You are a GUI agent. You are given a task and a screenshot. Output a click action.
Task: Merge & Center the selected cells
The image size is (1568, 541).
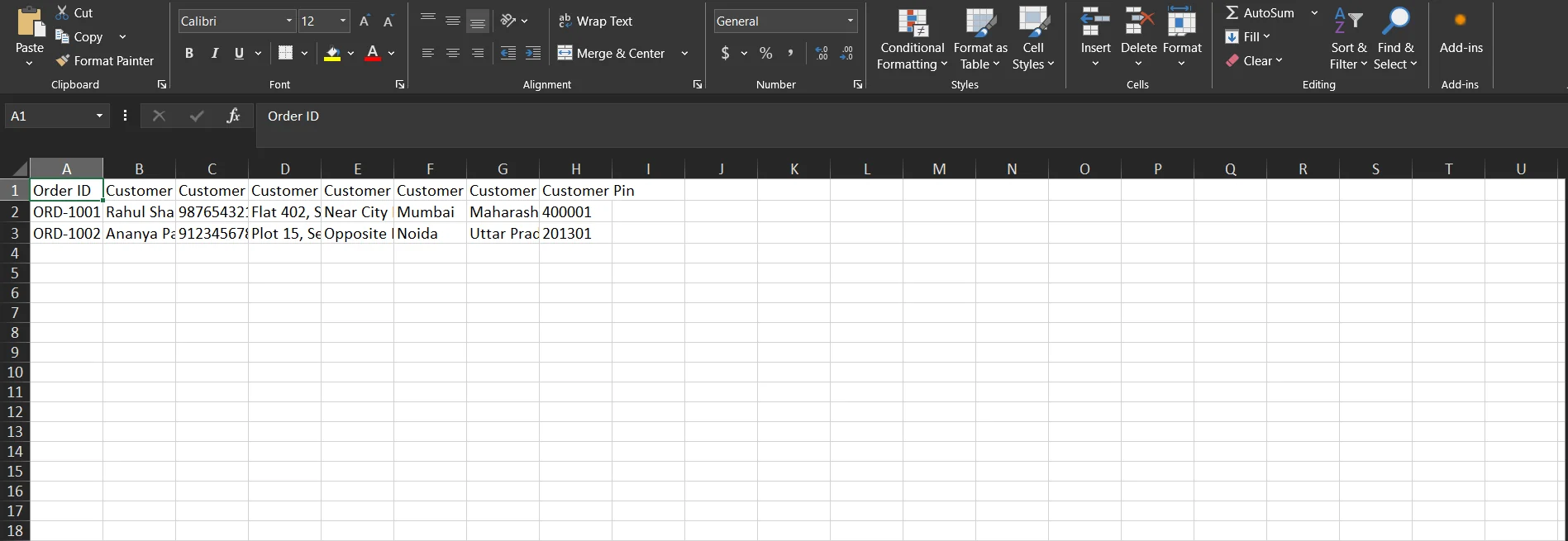point(612,54)
